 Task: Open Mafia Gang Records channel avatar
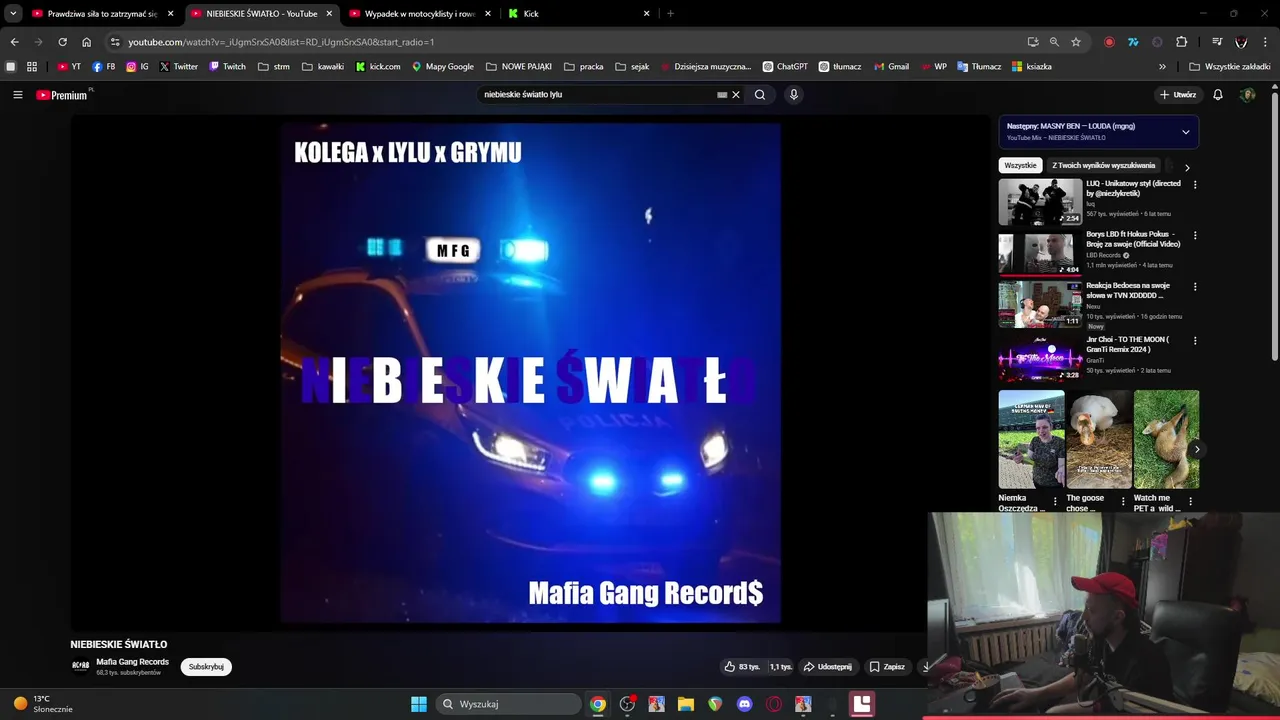tap(80, 666)
